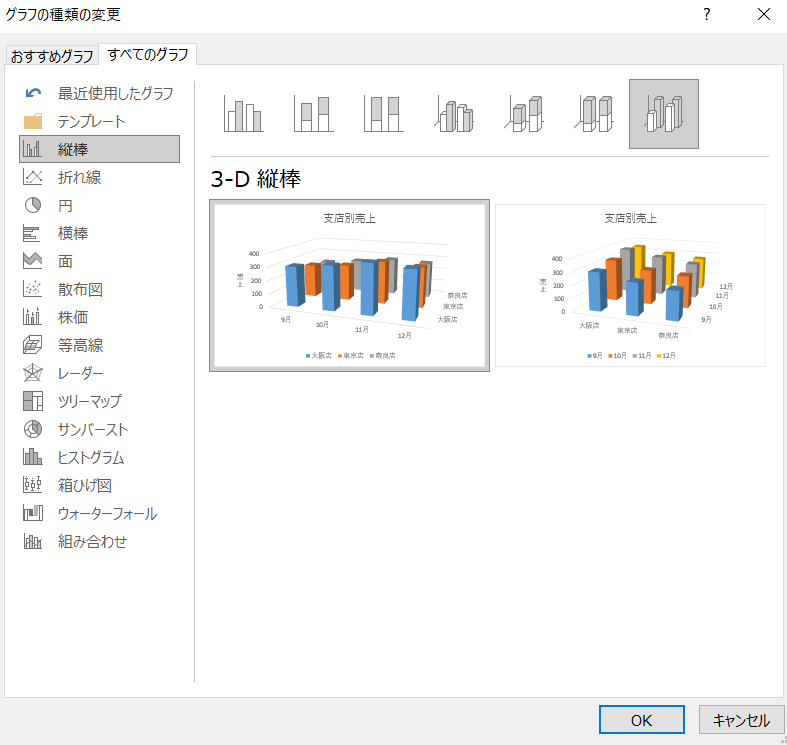Select the 散布図 (scatter) chart category
This screenshot has width=787, height=745.
[x=80, y=289]
